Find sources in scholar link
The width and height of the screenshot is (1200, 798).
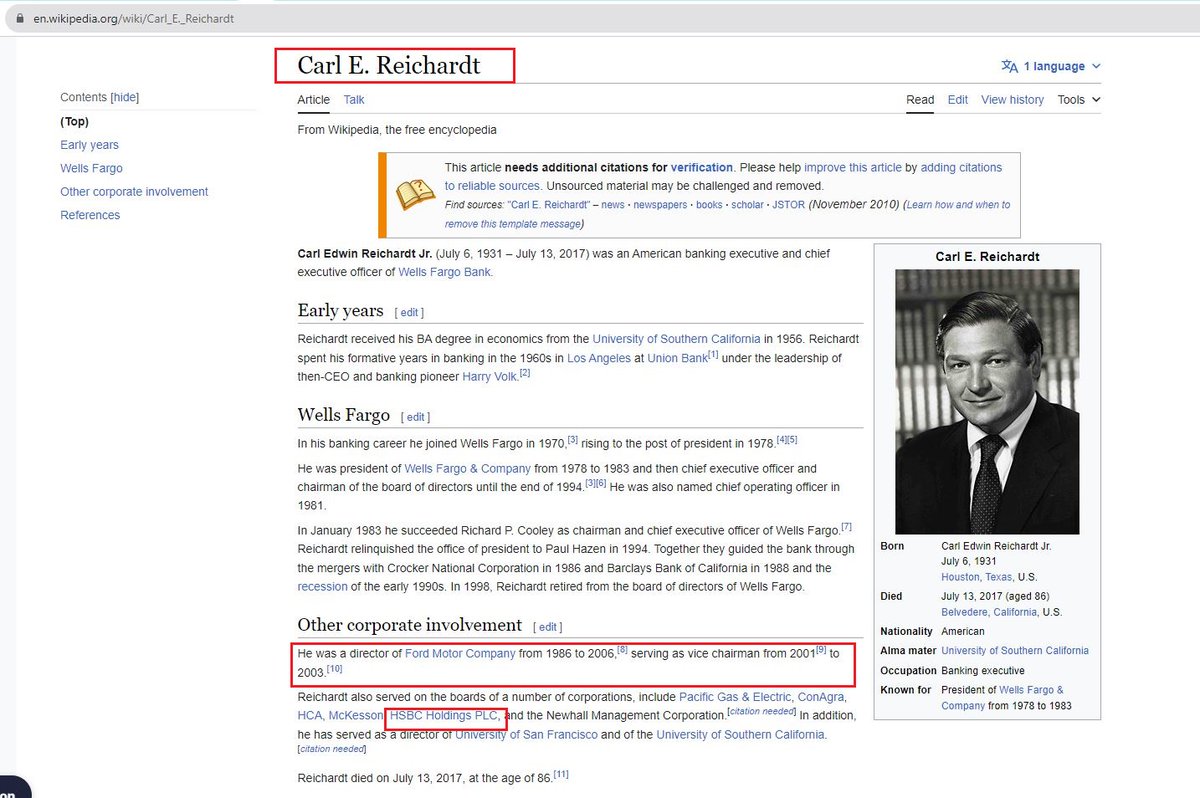[747, 205]
